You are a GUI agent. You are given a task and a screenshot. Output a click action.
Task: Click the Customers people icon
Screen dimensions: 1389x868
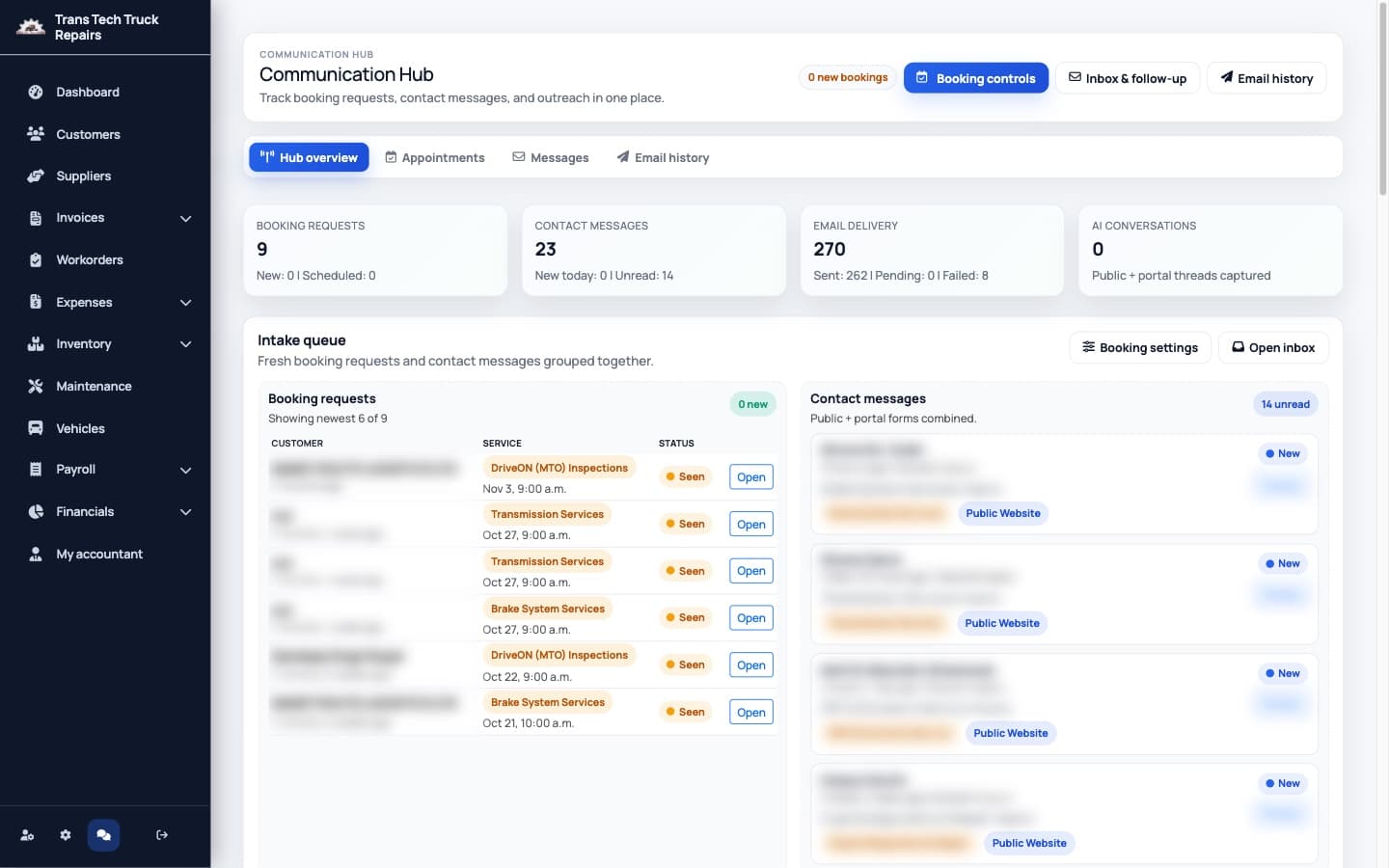point(36,134)
